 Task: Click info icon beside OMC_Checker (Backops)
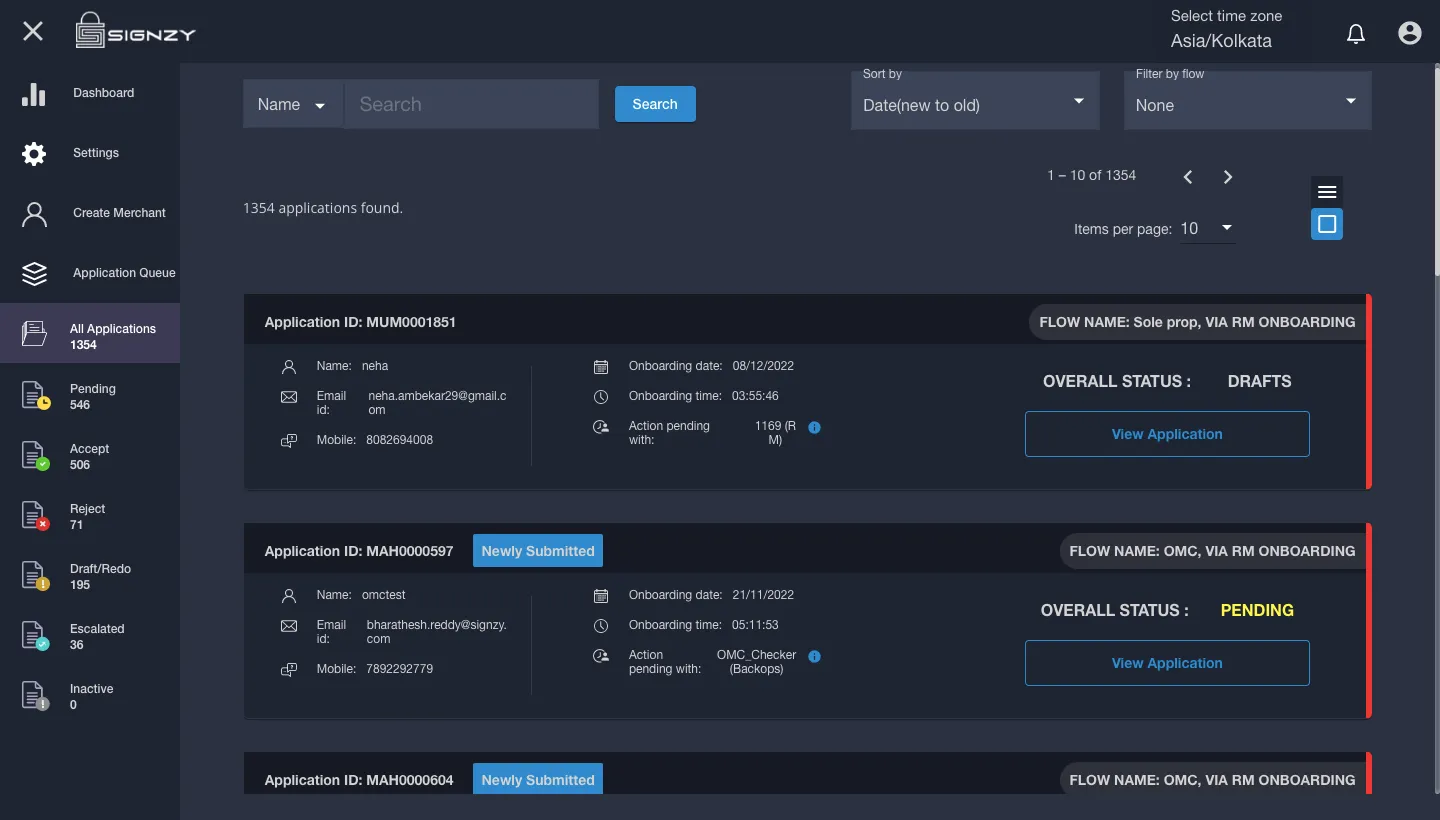(814, 656)
